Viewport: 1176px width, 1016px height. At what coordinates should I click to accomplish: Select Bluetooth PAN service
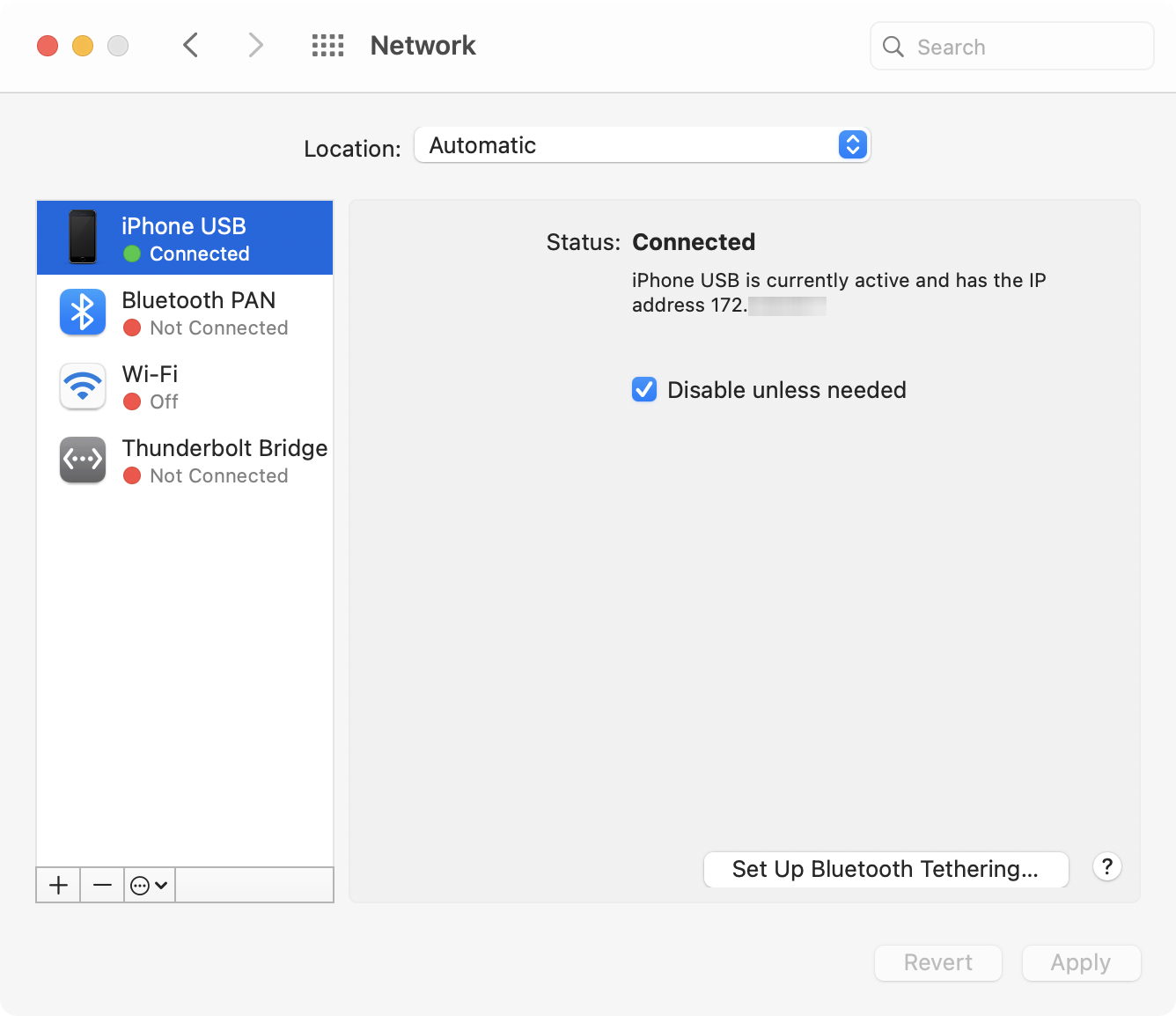(x=185, y=312)
